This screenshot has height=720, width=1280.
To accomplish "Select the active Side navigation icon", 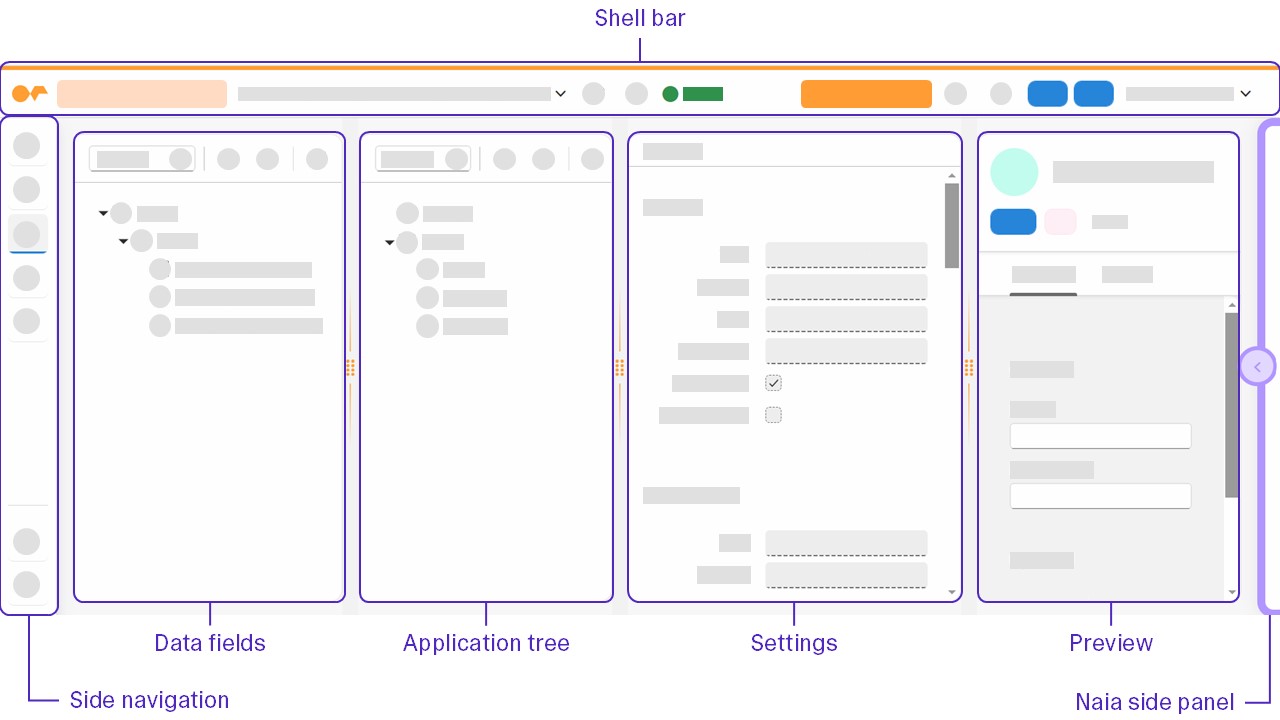I will click(27, 233).
